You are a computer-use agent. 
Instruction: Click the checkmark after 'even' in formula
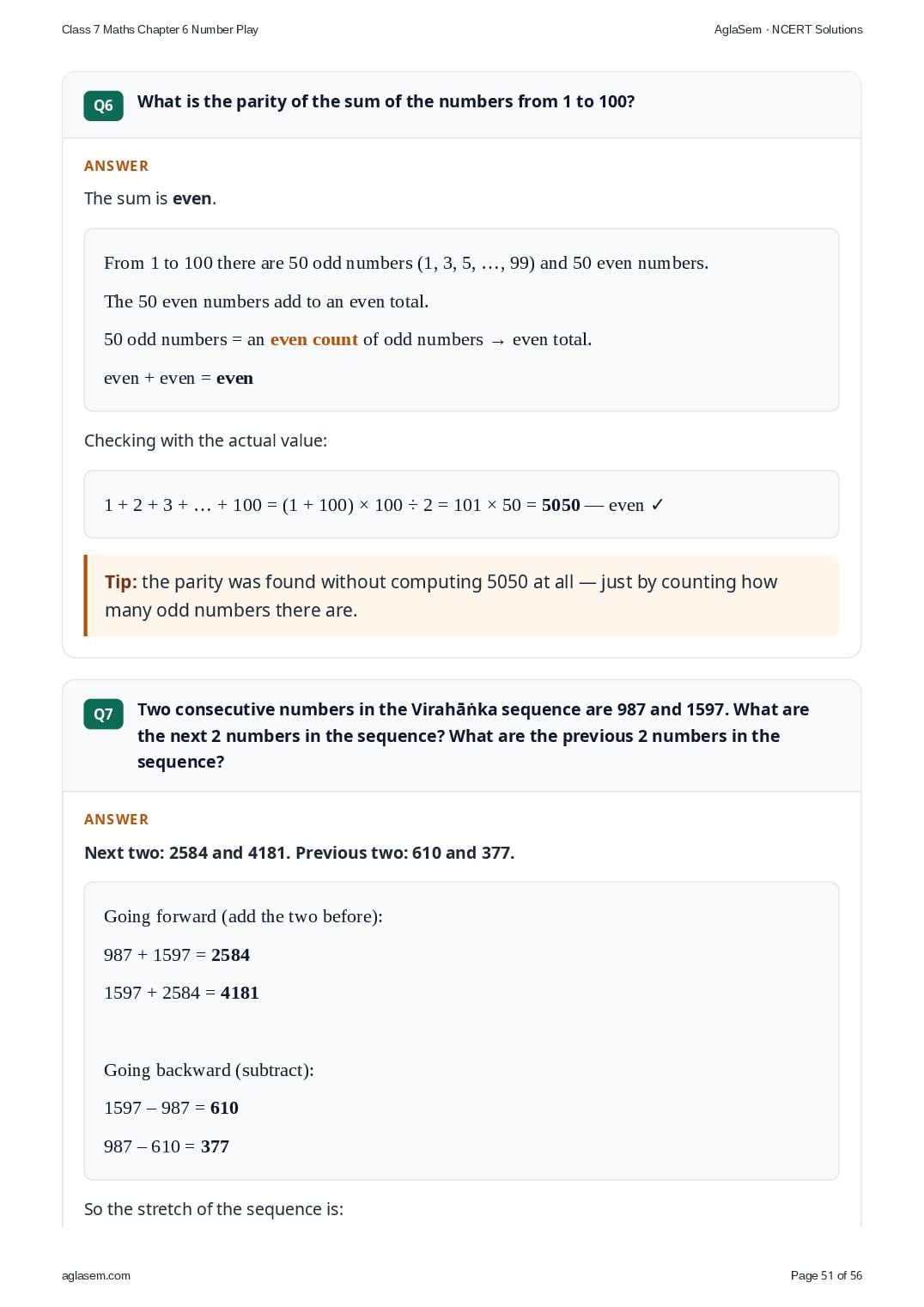click(657, 505)
